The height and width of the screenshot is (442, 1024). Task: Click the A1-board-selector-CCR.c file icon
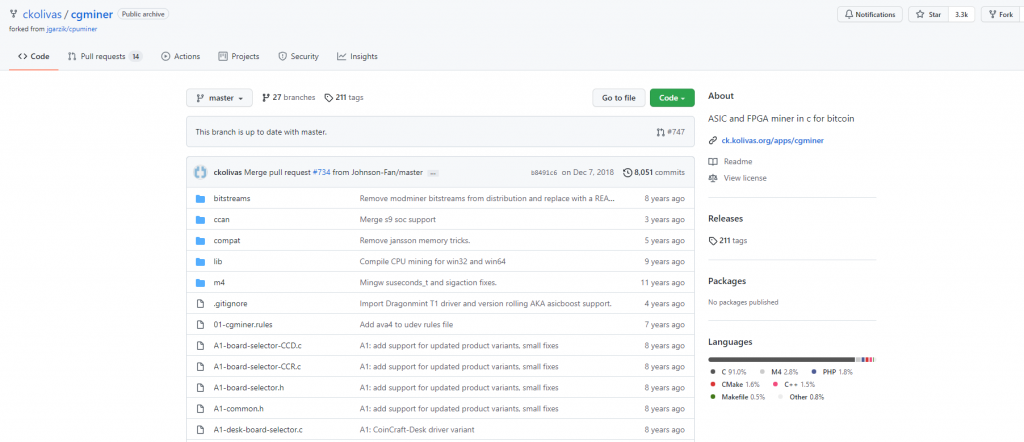pyautogui.click(x=200, y=366)
